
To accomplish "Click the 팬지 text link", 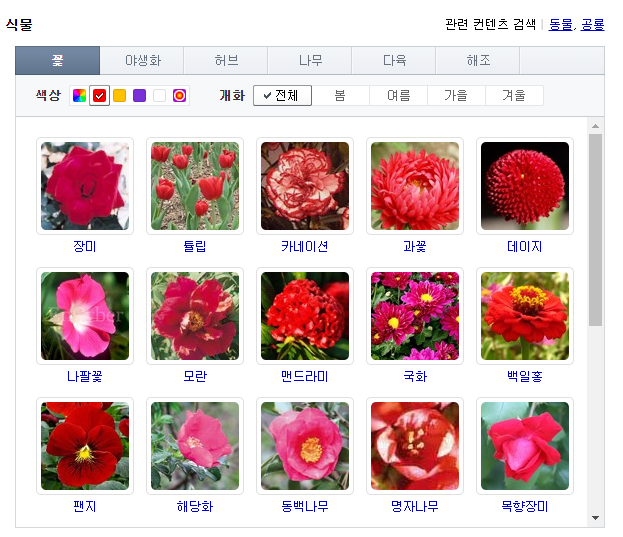I will (85, 506).
